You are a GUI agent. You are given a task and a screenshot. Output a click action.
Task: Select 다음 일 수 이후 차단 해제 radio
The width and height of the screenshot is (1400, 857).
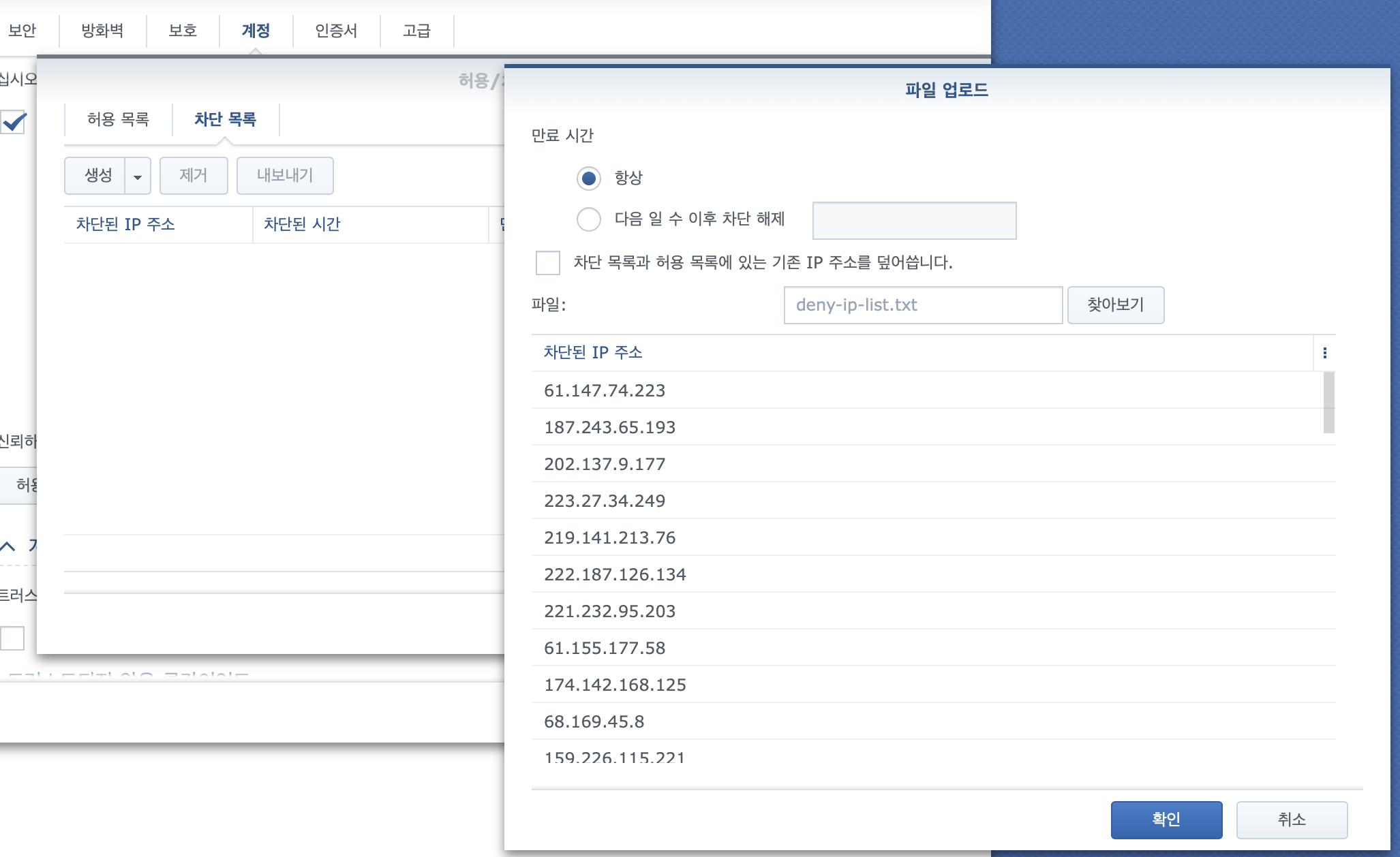coord(589,219)
